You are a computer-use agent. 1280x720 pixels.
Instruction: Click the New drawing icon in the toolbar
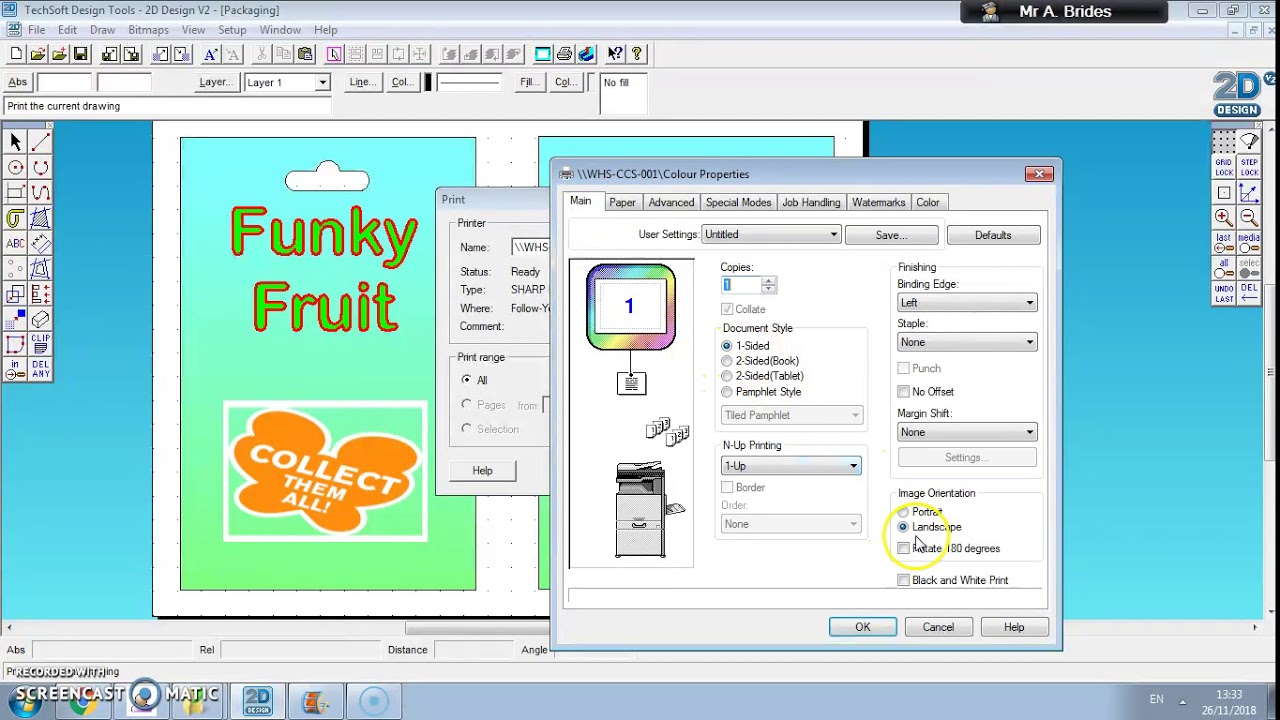point(16,54)
